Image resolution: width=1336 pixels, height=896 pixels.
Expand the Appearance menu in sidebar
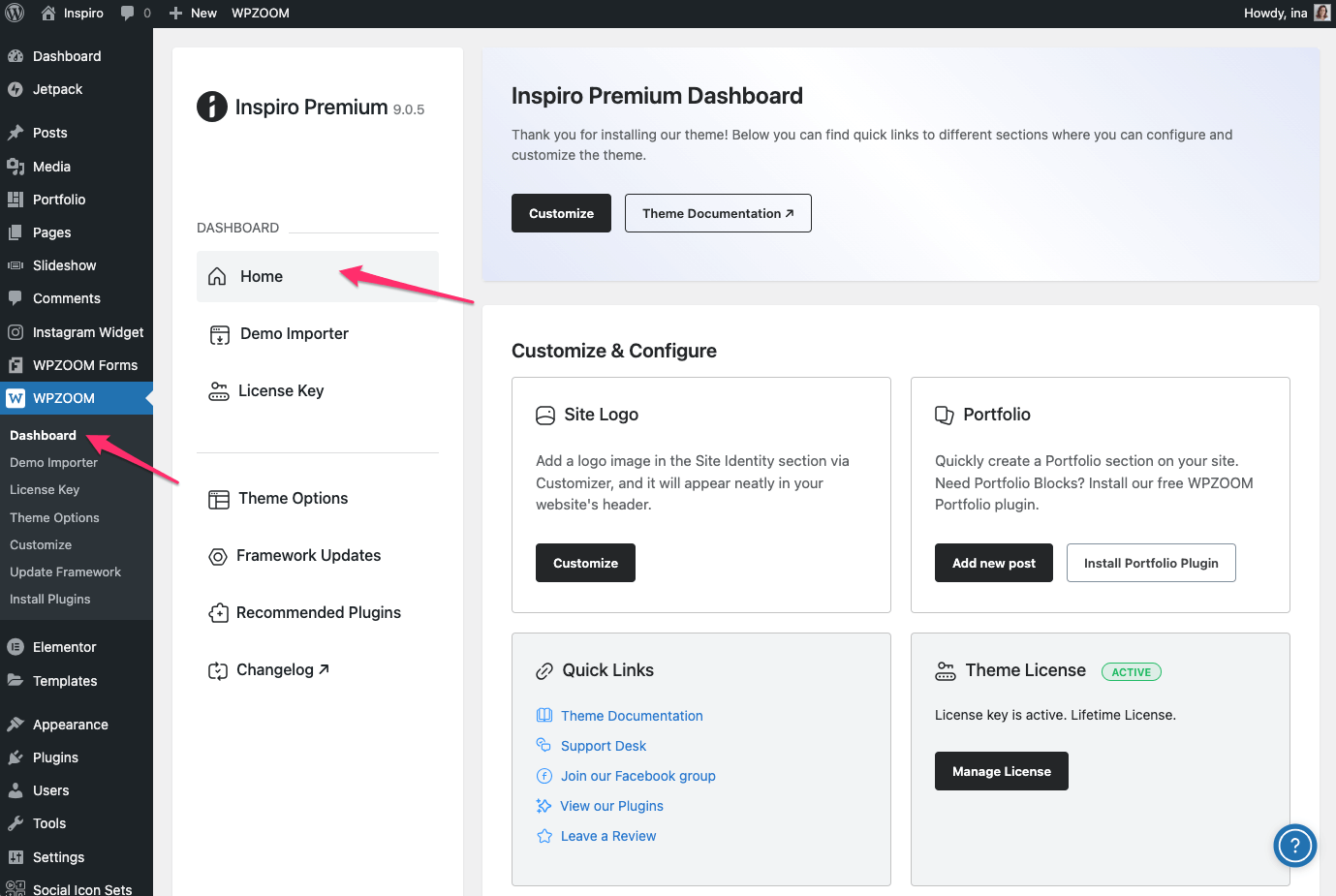[70, 725]
